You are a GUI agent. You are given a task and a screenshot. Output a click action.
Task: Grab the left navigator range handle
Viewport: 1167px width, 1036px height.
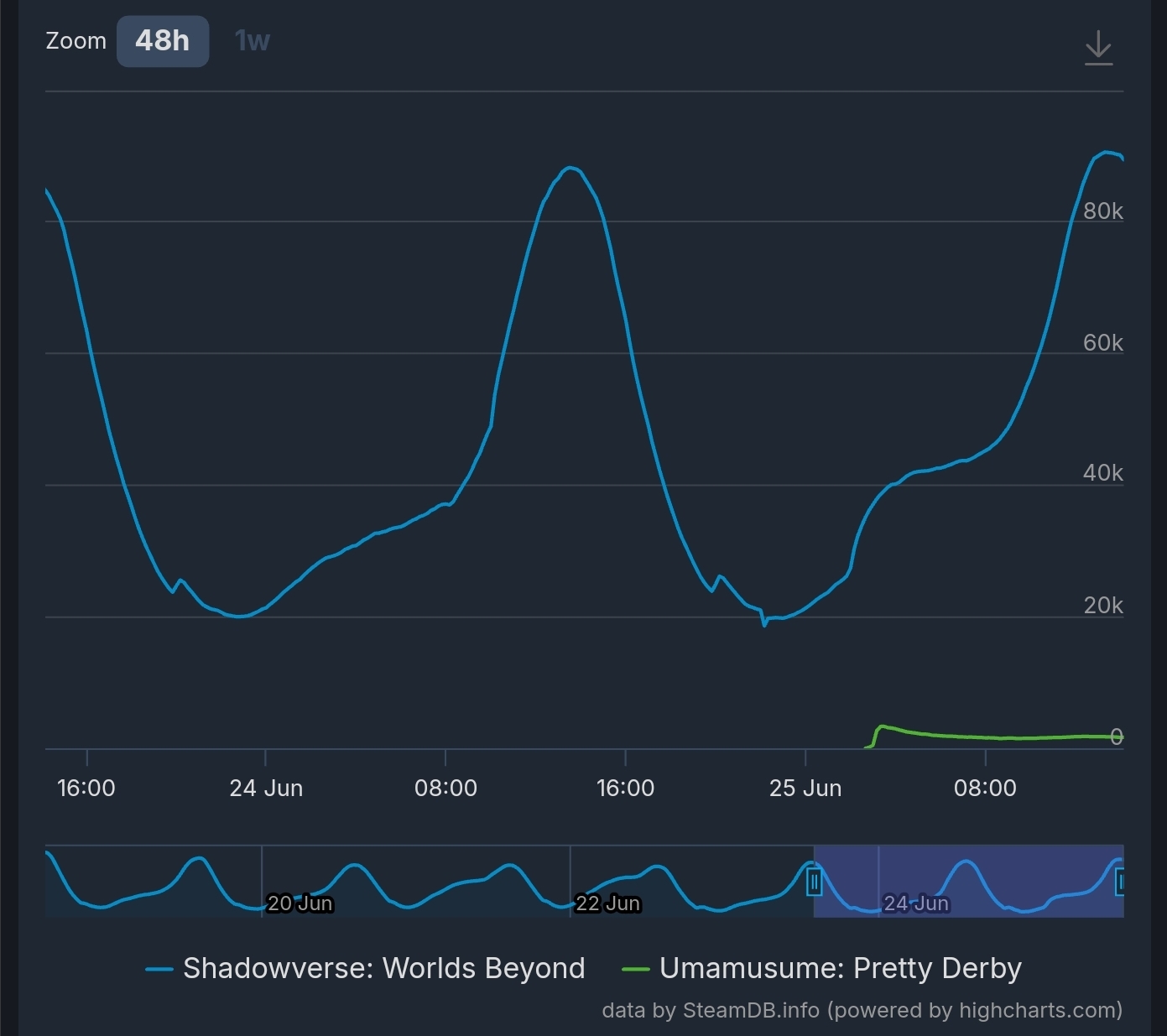tap(814, 882)
